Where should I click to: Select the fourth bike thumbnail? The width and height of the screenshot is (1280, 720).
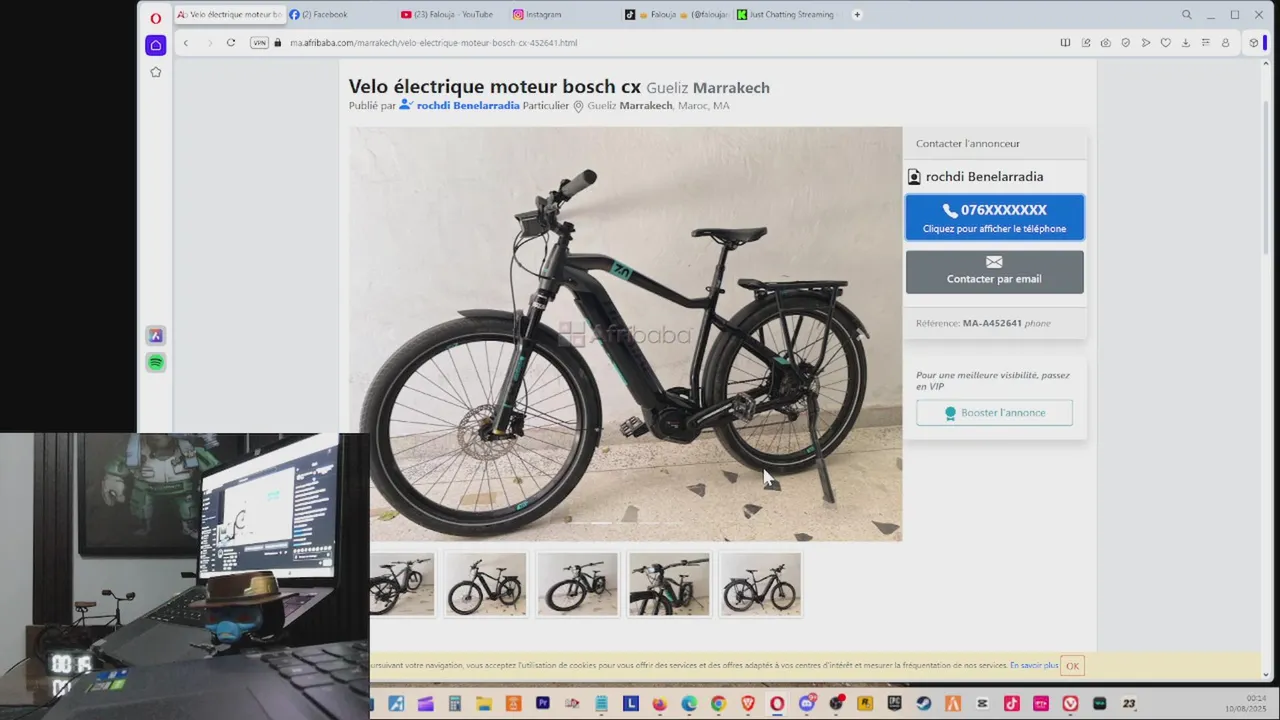(669, 585)
